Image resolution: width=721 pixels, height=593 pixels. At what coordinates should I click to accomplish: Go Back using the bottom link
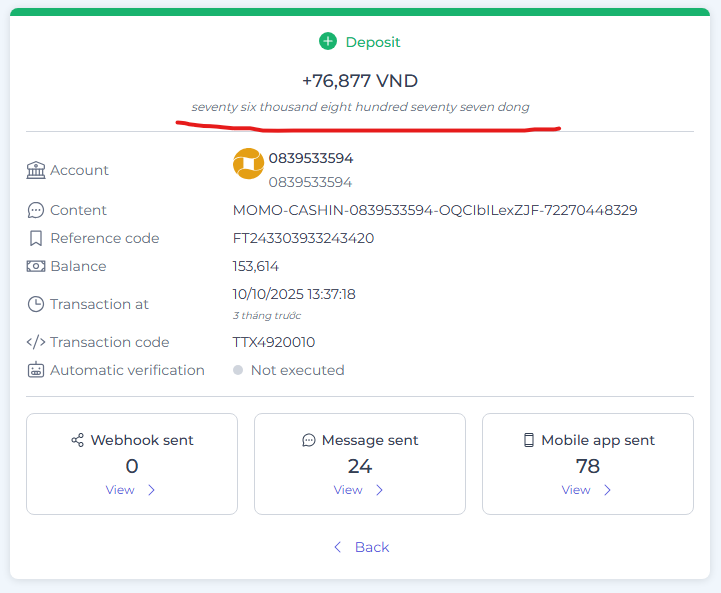pyautogui.click(x=361, y=547)
